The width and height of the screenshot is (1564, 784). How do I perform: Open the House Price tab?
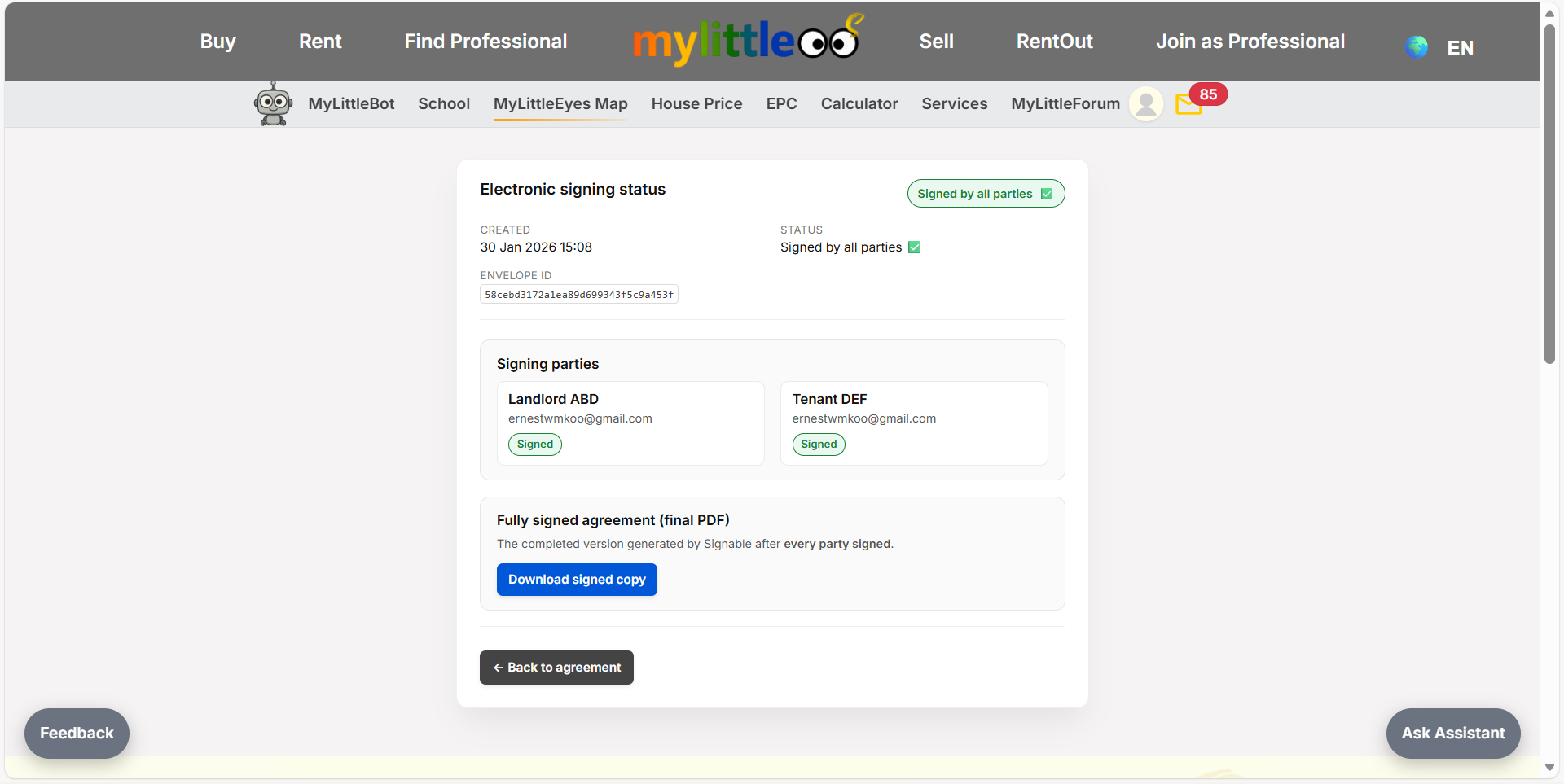click(x=696, y=103)
